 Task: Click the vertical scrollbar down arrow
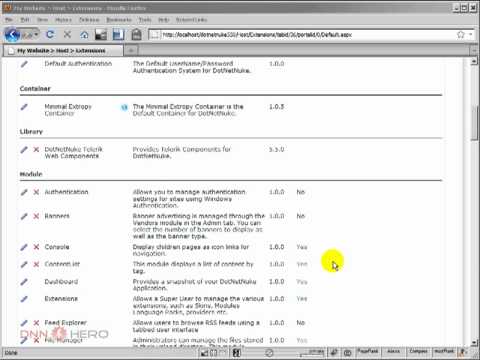click(474, 342)
